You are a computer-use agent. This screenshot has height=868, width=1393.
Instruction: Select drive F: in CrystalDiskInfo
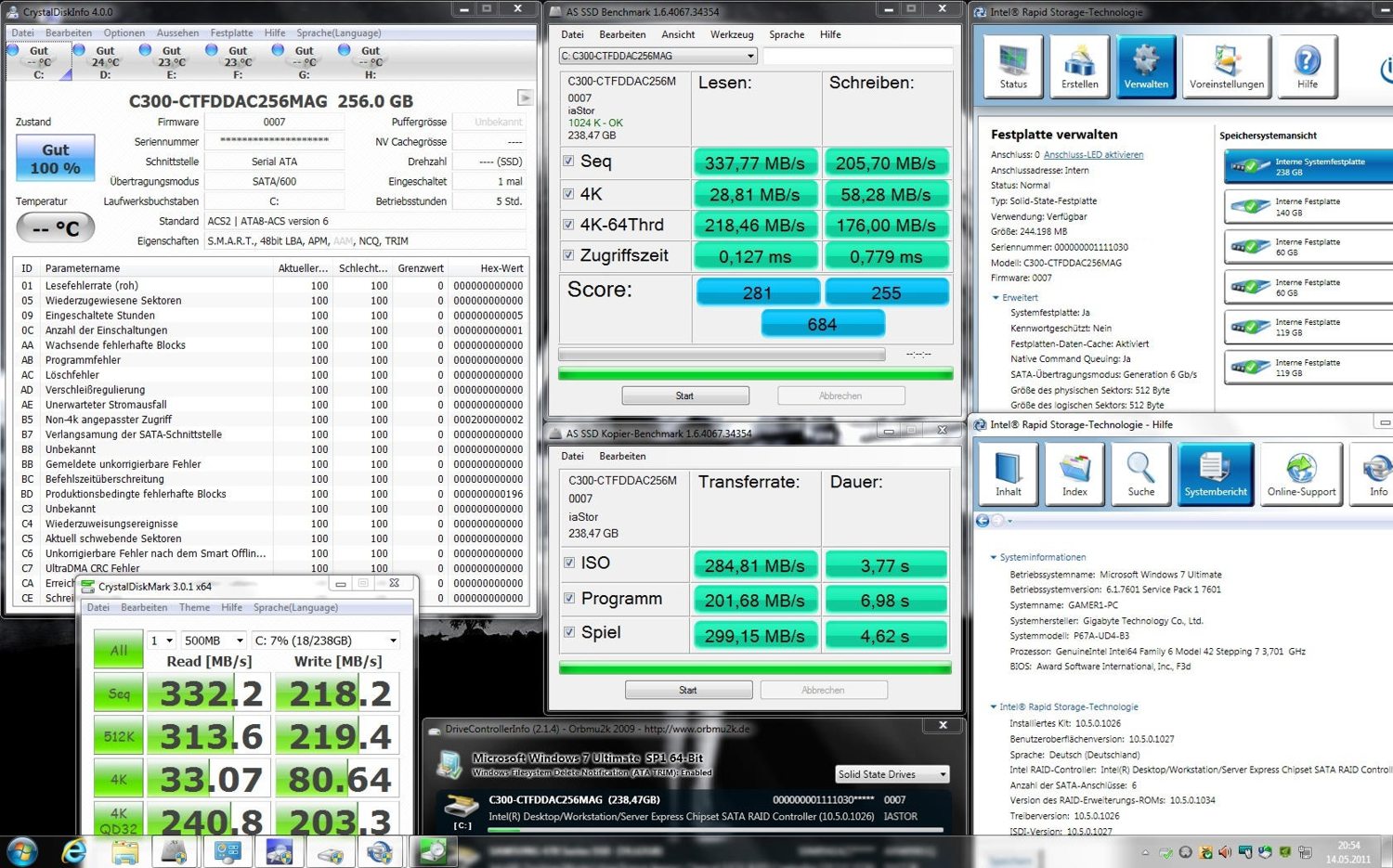click(238, 62)
